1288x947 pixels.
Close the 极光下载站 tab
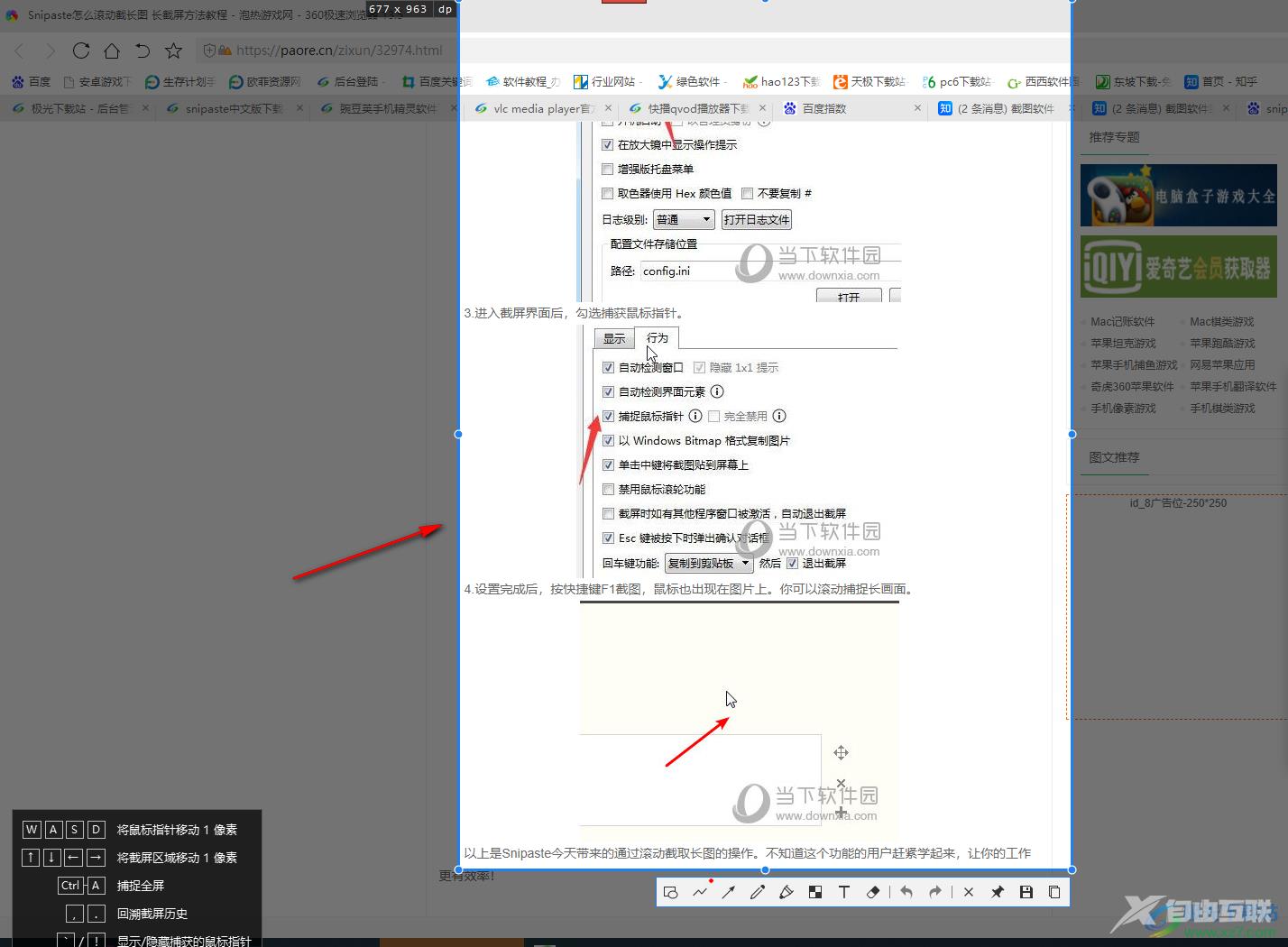[146, 108]
